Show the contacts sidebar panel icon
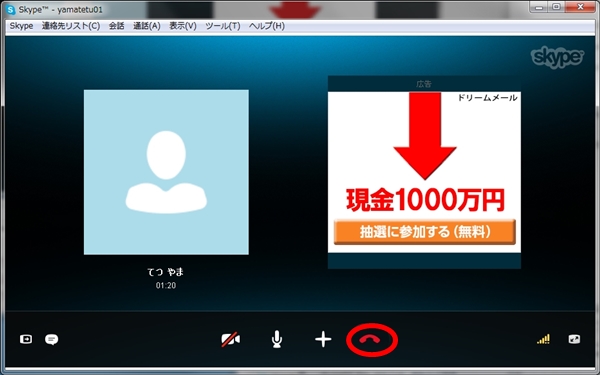Screen dimensions: 600x375 point(26,339)
